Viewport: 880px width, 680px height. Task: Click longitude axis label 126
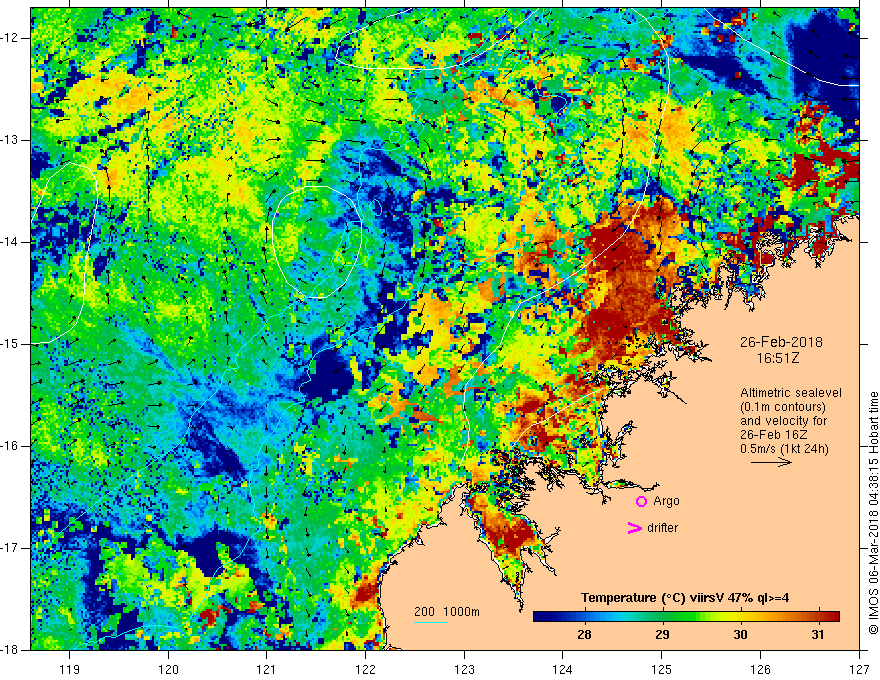tap(760, 669)
